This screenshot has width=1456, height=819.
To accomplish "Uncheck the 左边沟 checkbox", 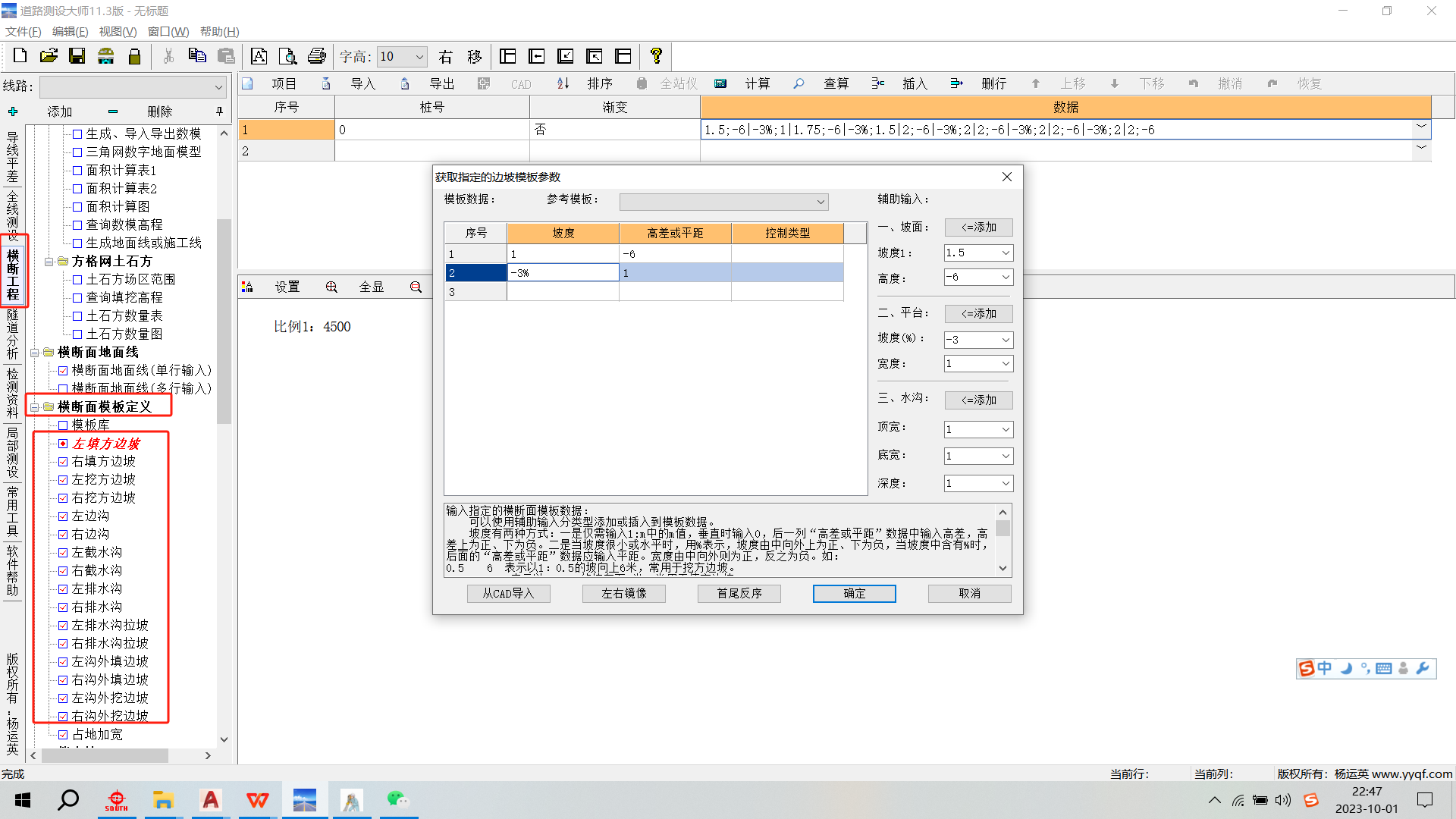I will point(63,516).
